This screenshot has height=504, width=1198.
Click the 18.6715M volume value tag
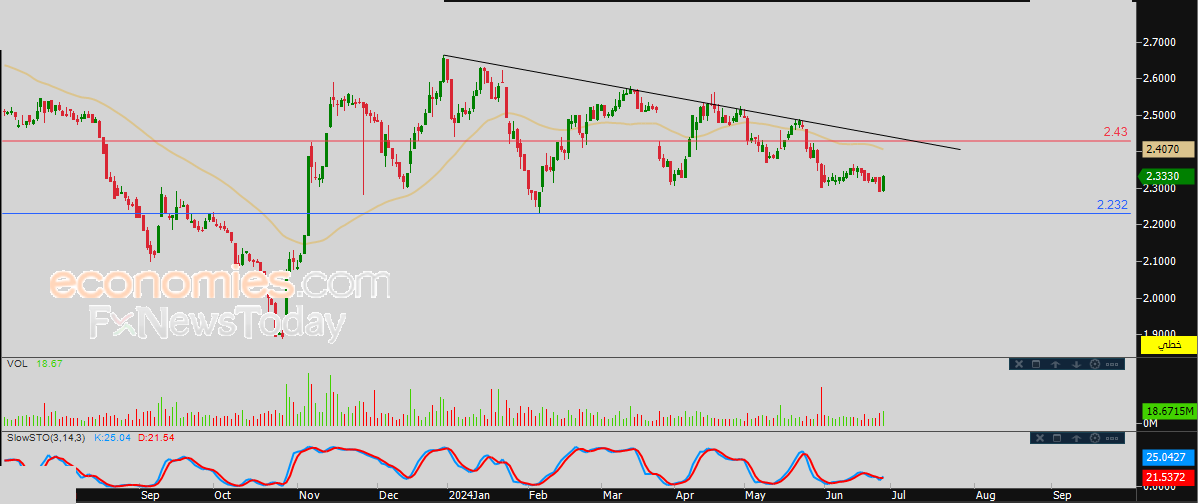(x=1168, y=410)
